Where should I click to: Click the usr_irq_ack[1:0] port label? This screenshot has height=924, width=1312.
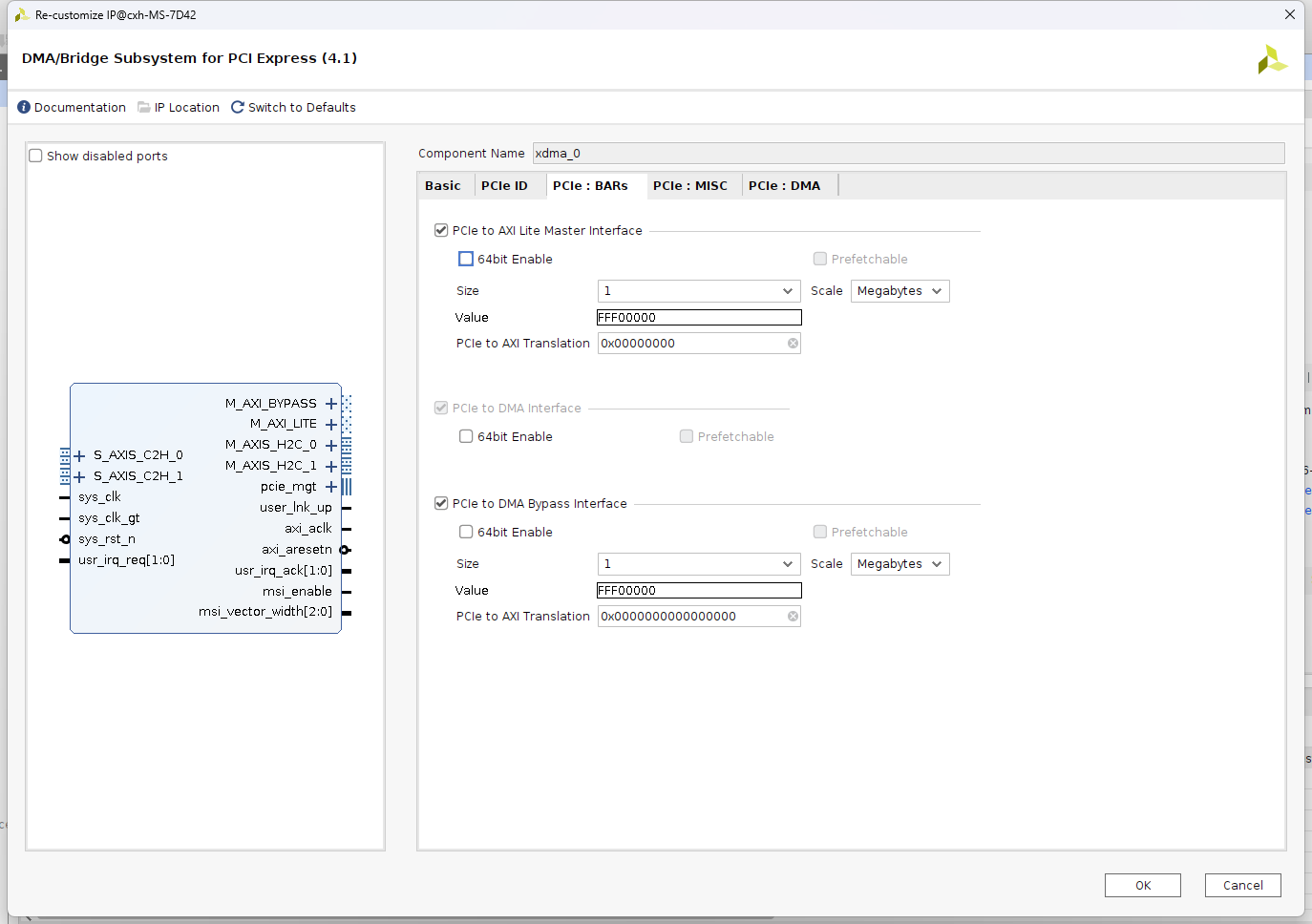pyautogui.click(x=284, y=571)
